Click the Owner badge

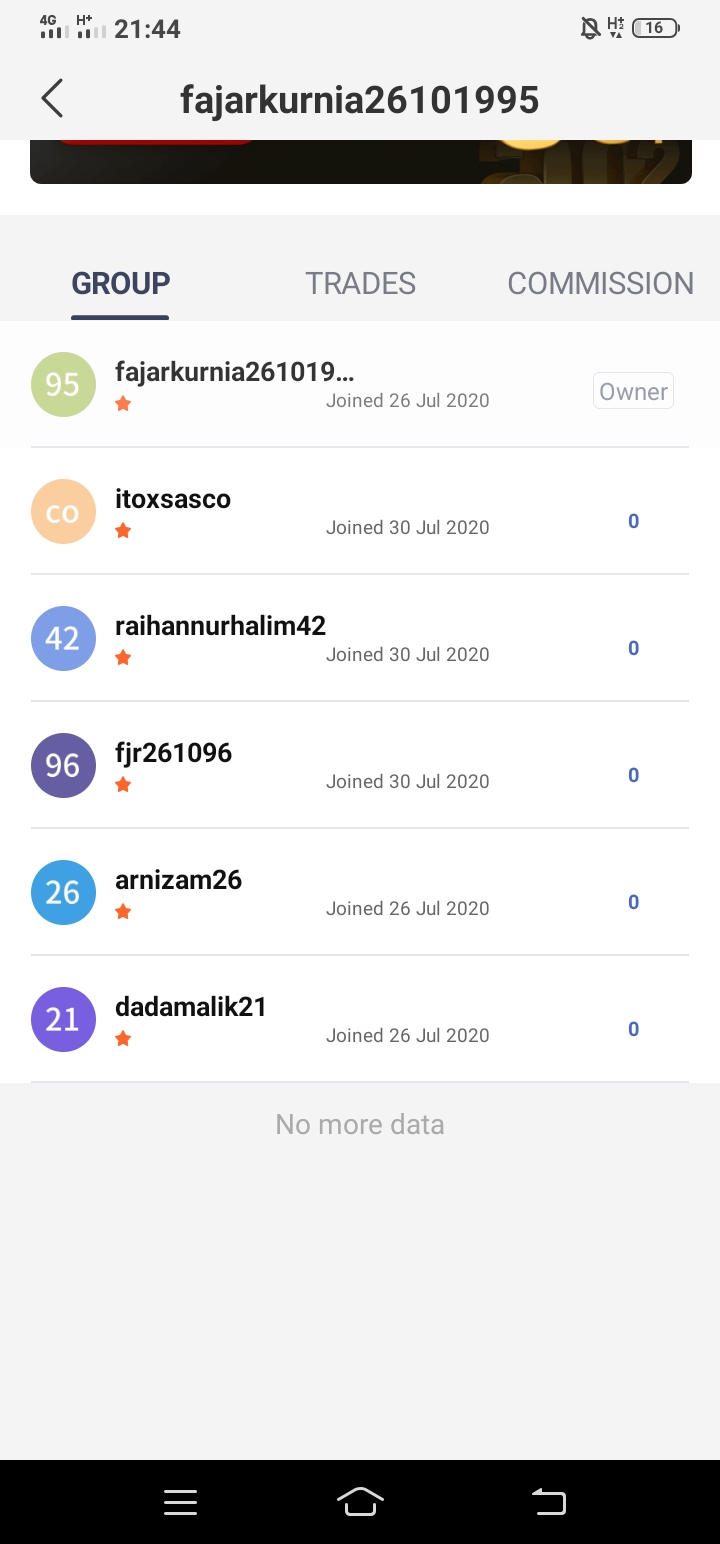(633, 391)
